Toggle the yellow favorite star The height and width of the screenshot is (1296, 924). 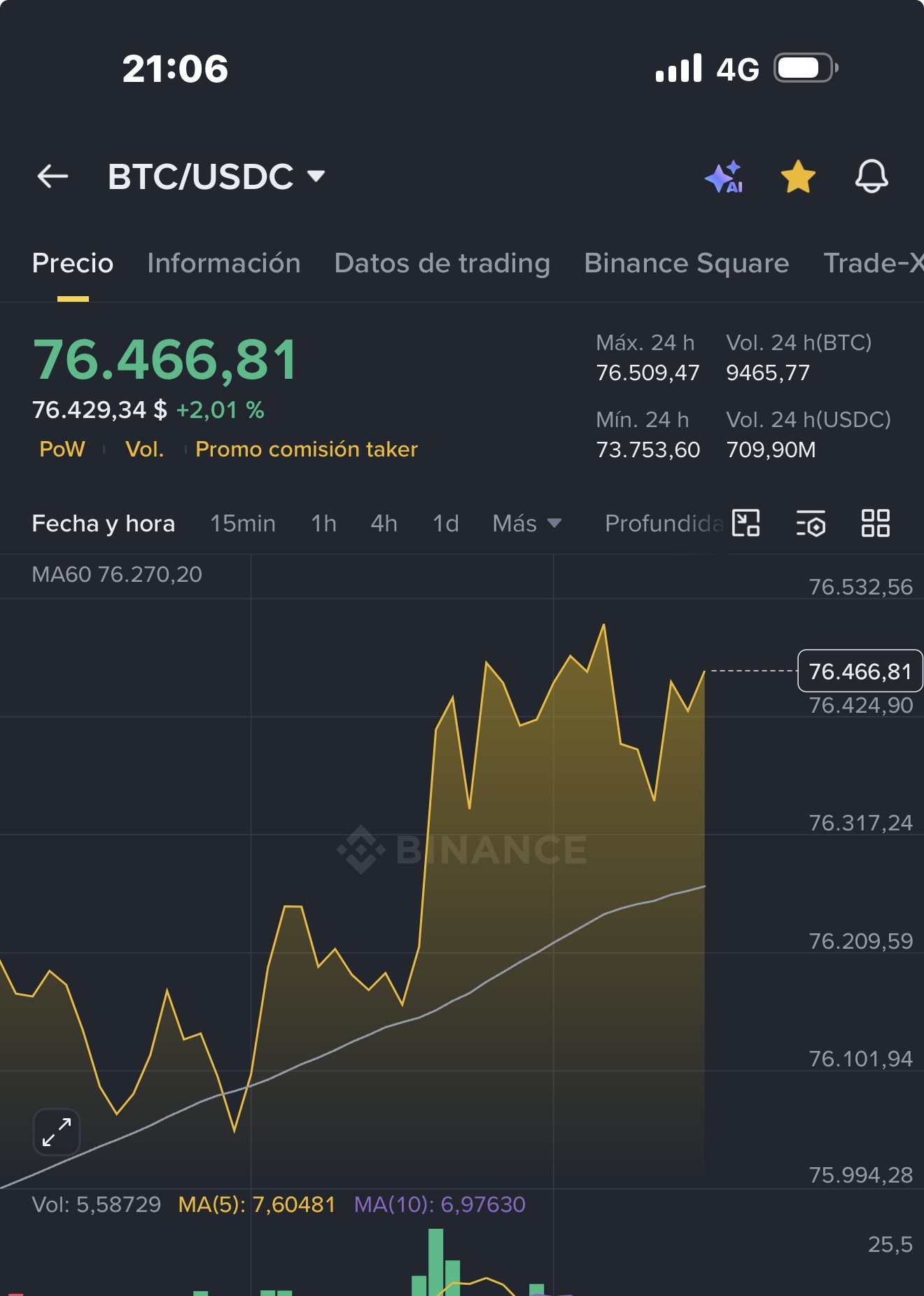point(798,176)
